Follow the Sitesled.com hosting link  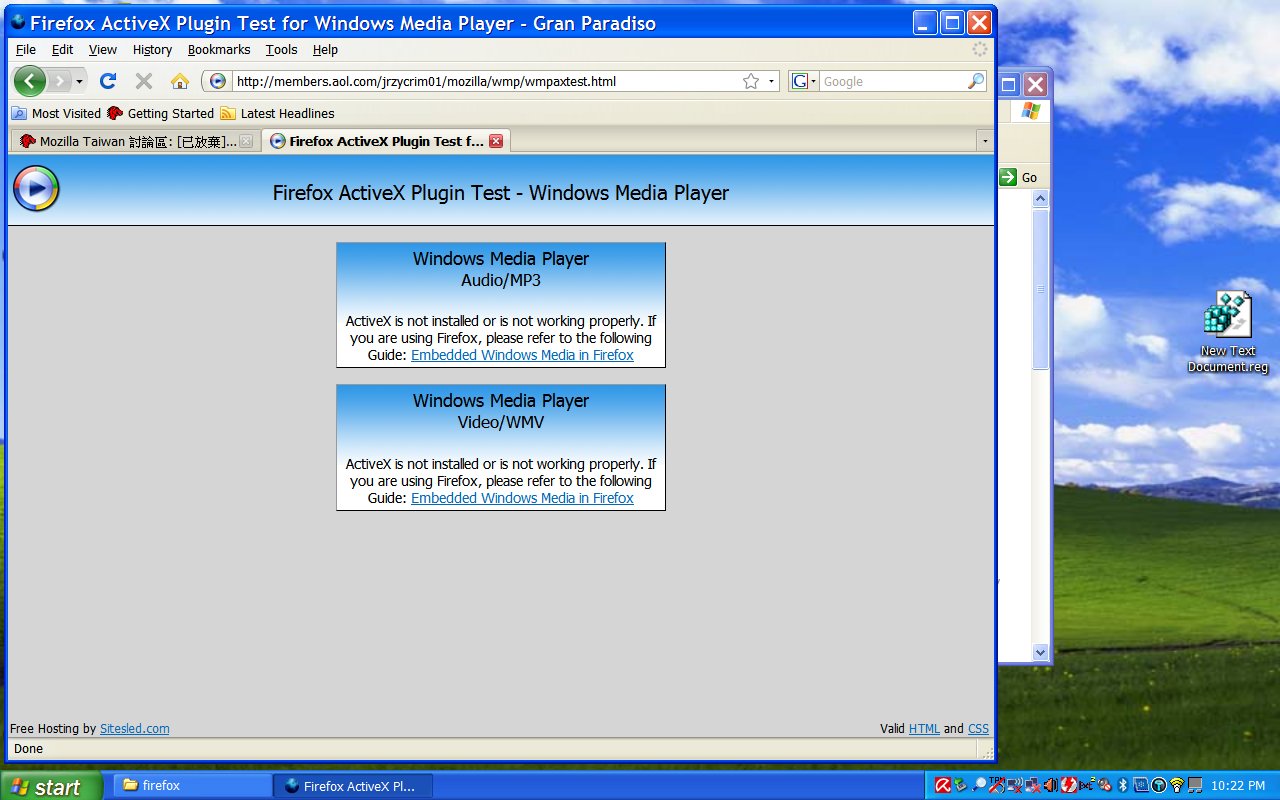coord(134,729)
